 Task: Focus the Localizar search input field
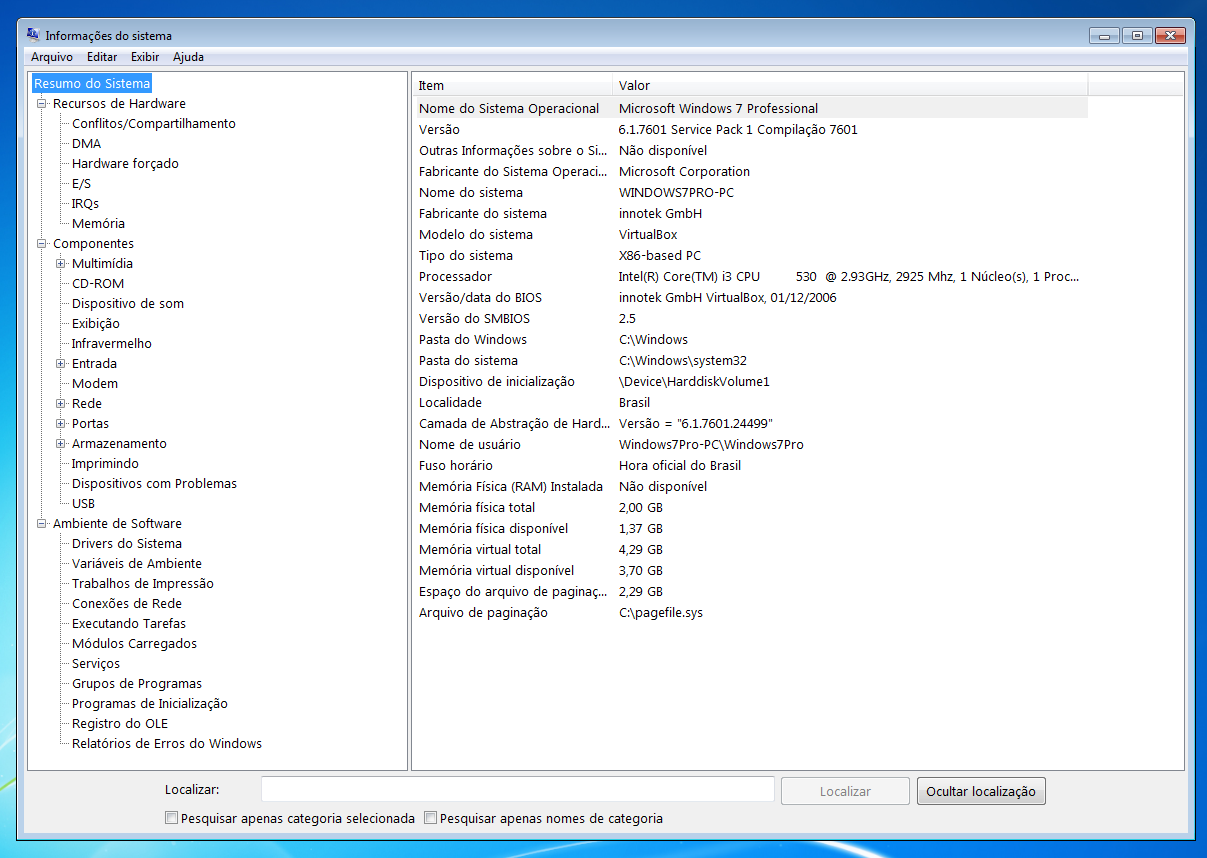(518, 789)
